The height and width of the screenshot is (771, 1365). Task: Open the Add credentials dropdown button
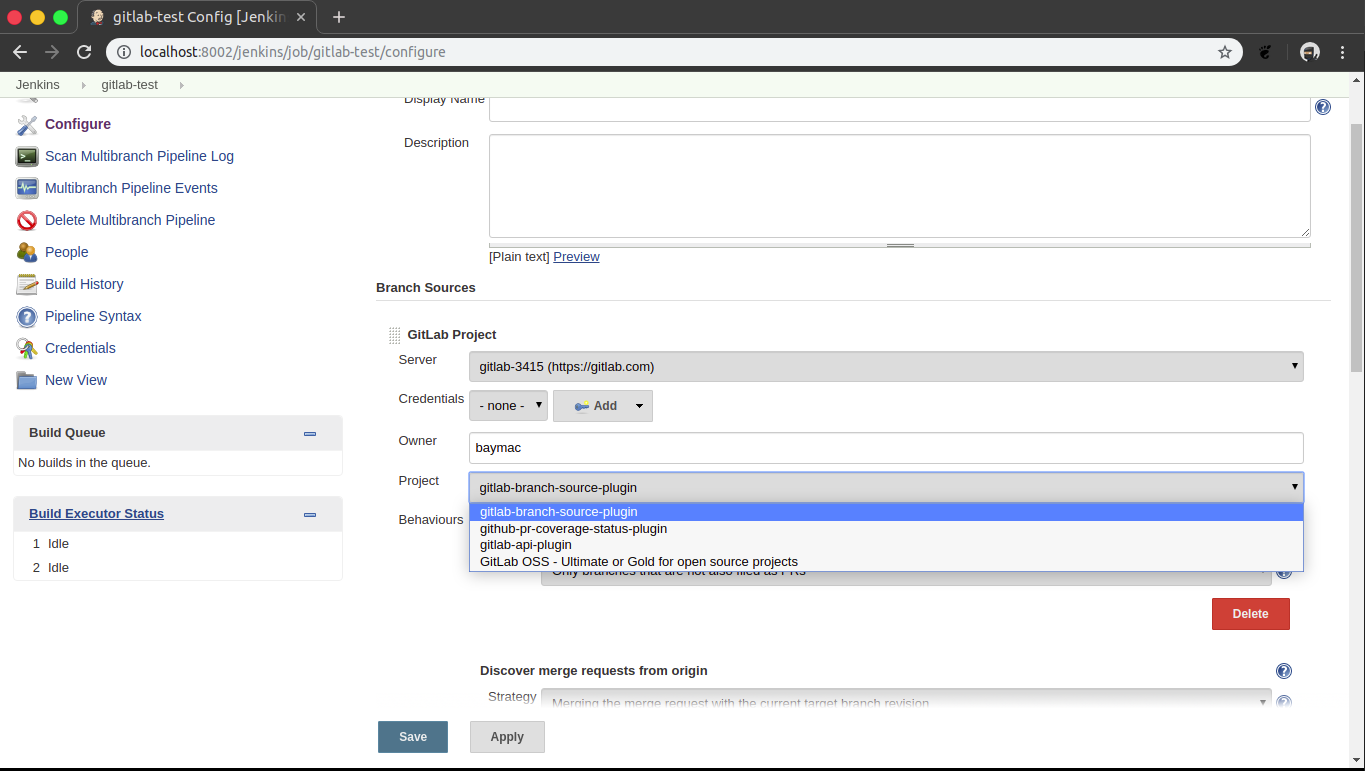[x=603, y=406]
